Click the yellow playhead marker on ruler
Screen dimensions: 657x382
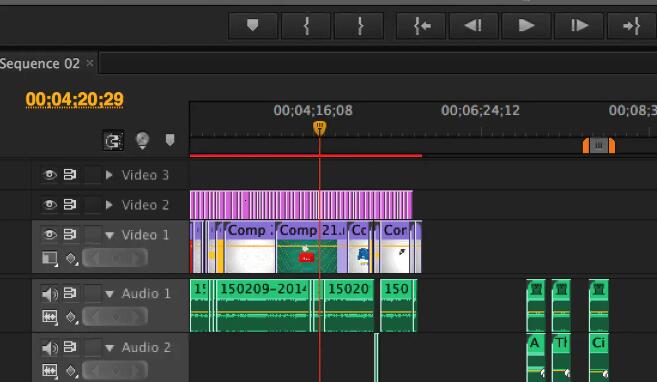[x=319, y=128]
